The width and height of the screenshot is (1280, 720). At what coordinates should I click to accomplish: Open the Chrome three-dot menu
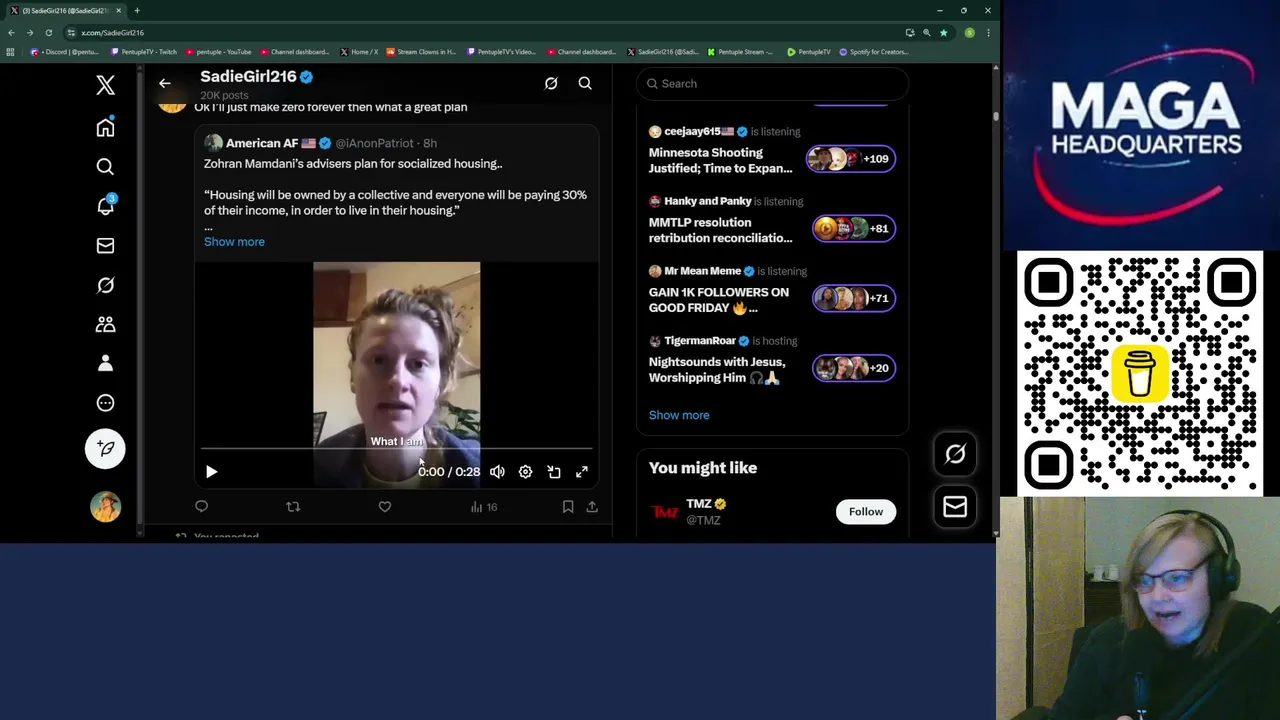point(988,32)
